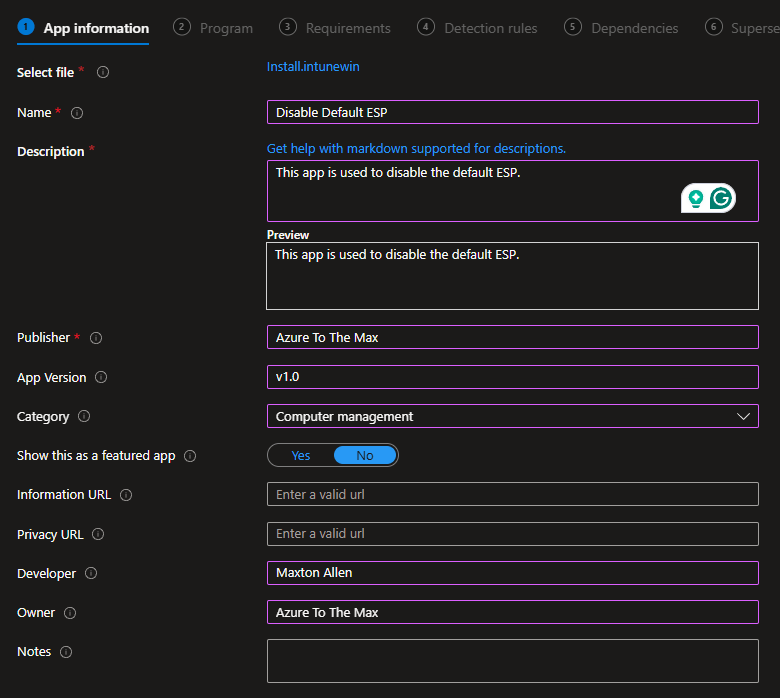
Task: Click the Privacy URL input field
Action: (x=512, y=534)
